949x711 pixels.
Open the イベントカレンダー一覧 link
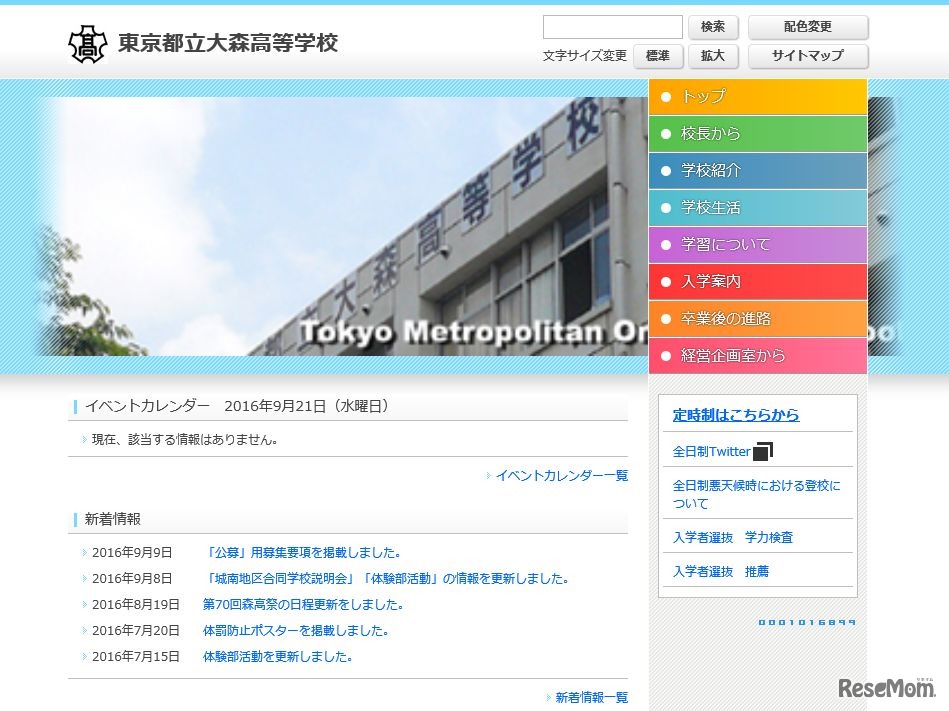(x=561, y=476)
